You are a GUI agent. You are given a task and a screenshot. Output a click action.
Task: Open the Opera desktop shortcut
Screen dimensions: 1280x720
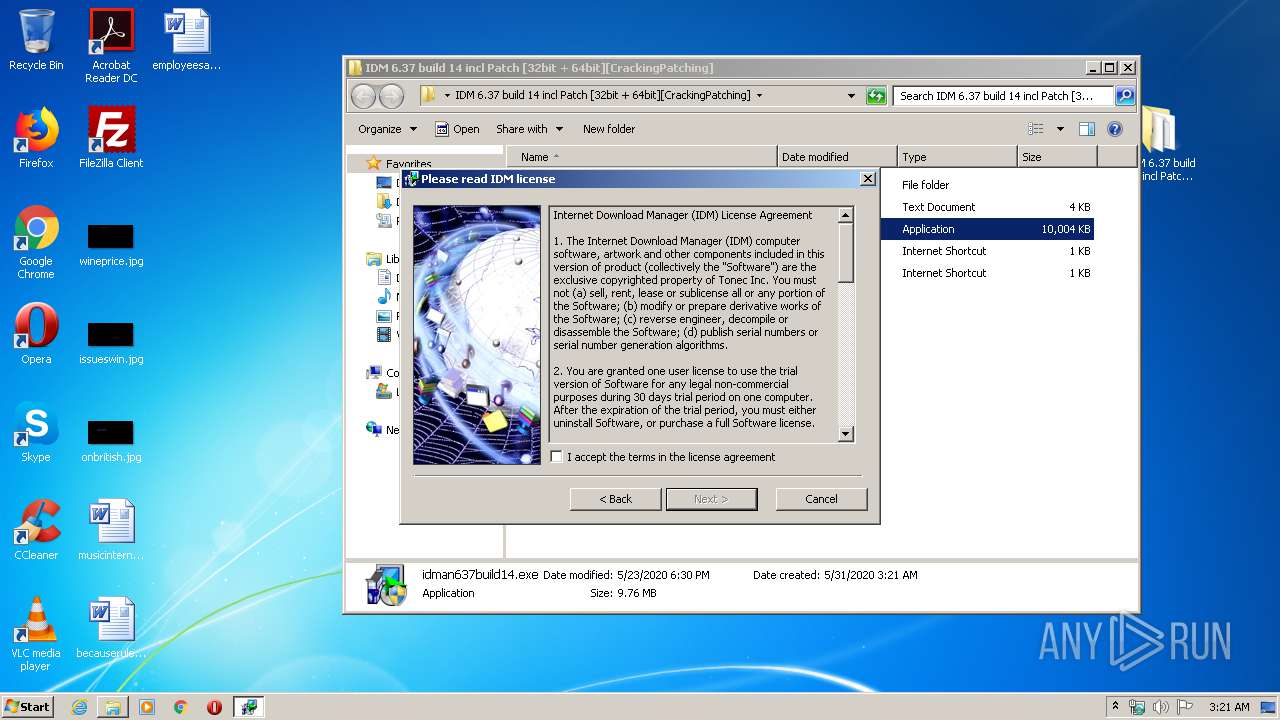coord(36,334)
